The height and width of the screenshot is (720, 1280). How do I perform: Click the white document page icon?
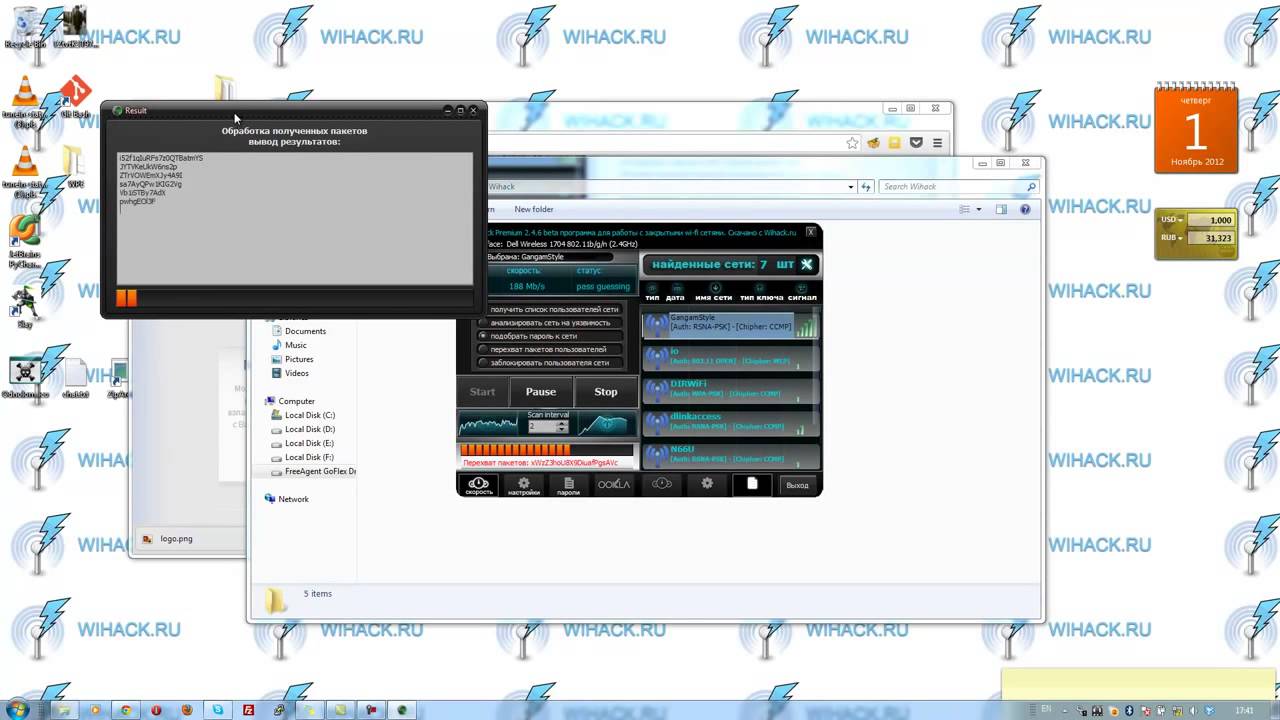pos(752,484)
